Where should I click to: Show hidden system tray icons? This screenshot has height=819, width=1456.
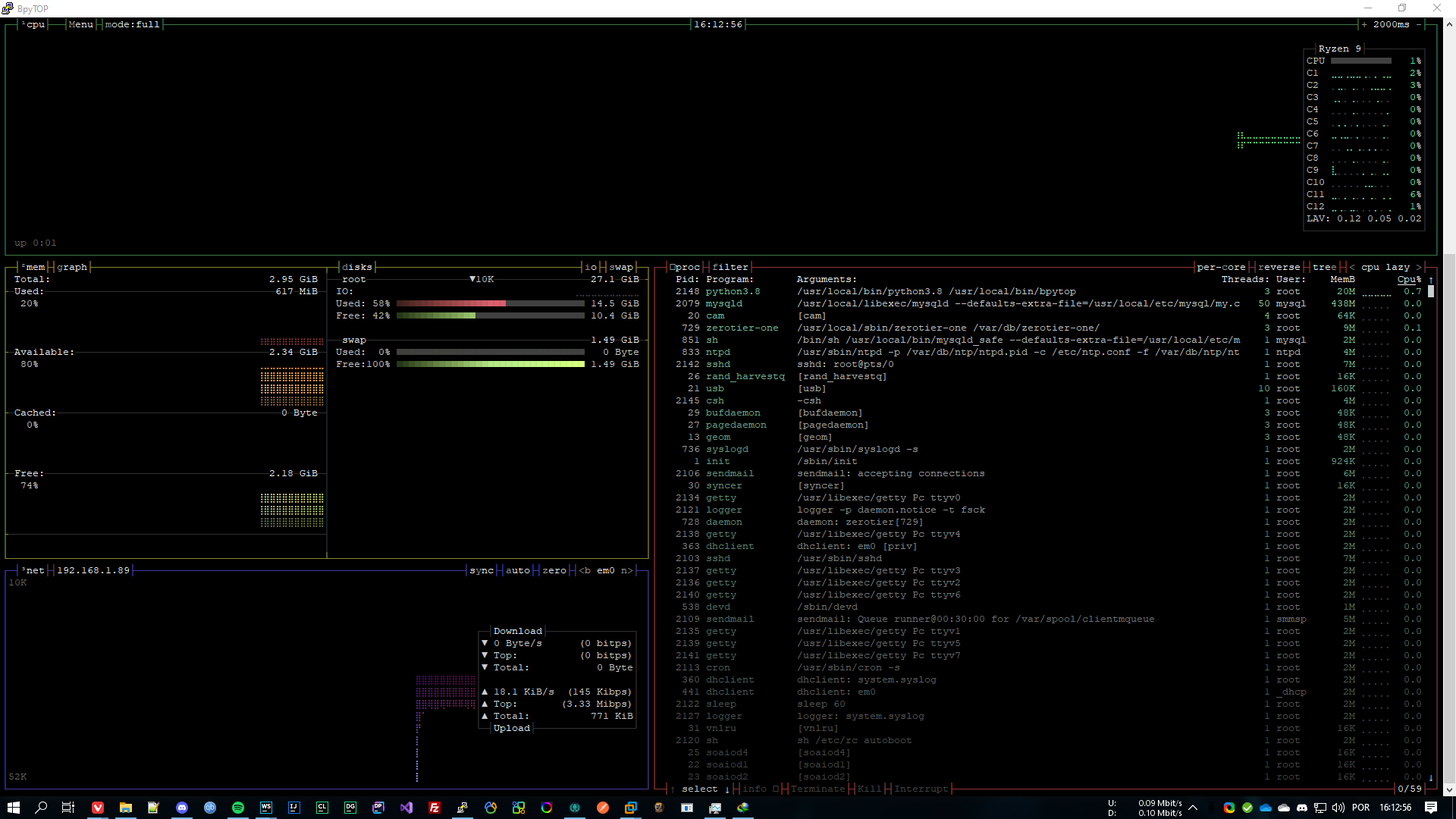tap(1193, 808)
